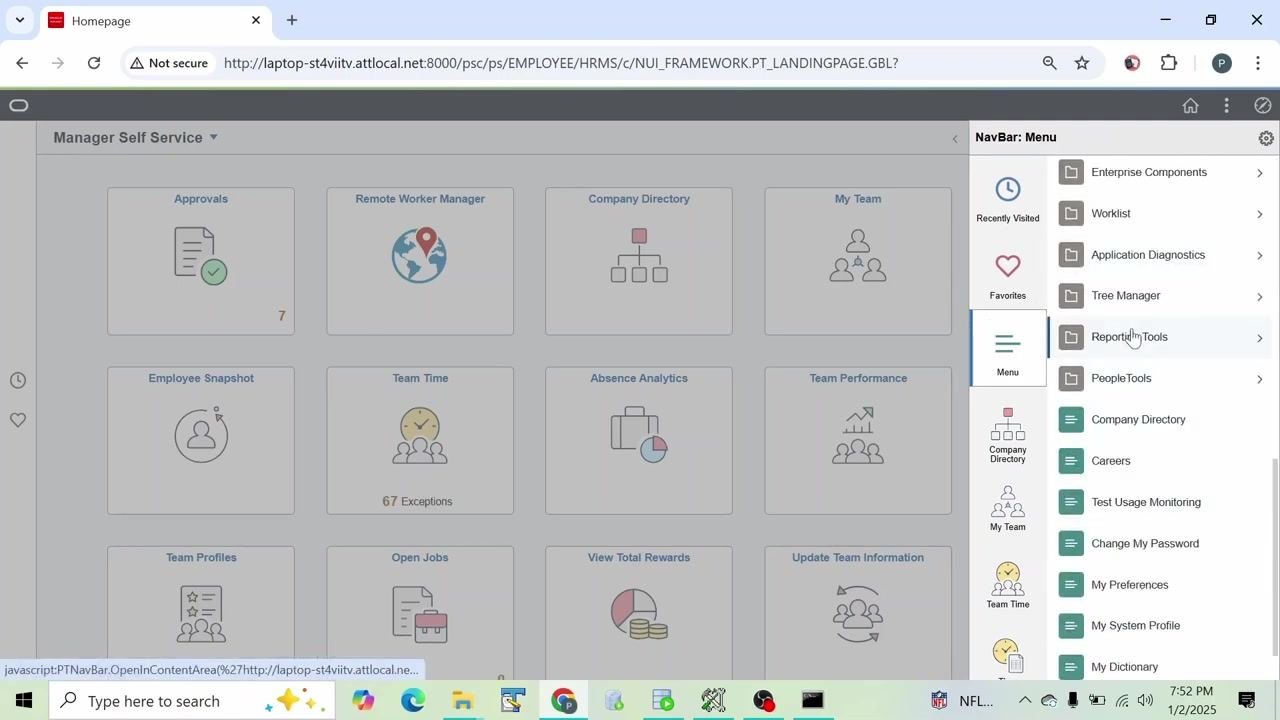Click the NavBar compass icon

1262,105
